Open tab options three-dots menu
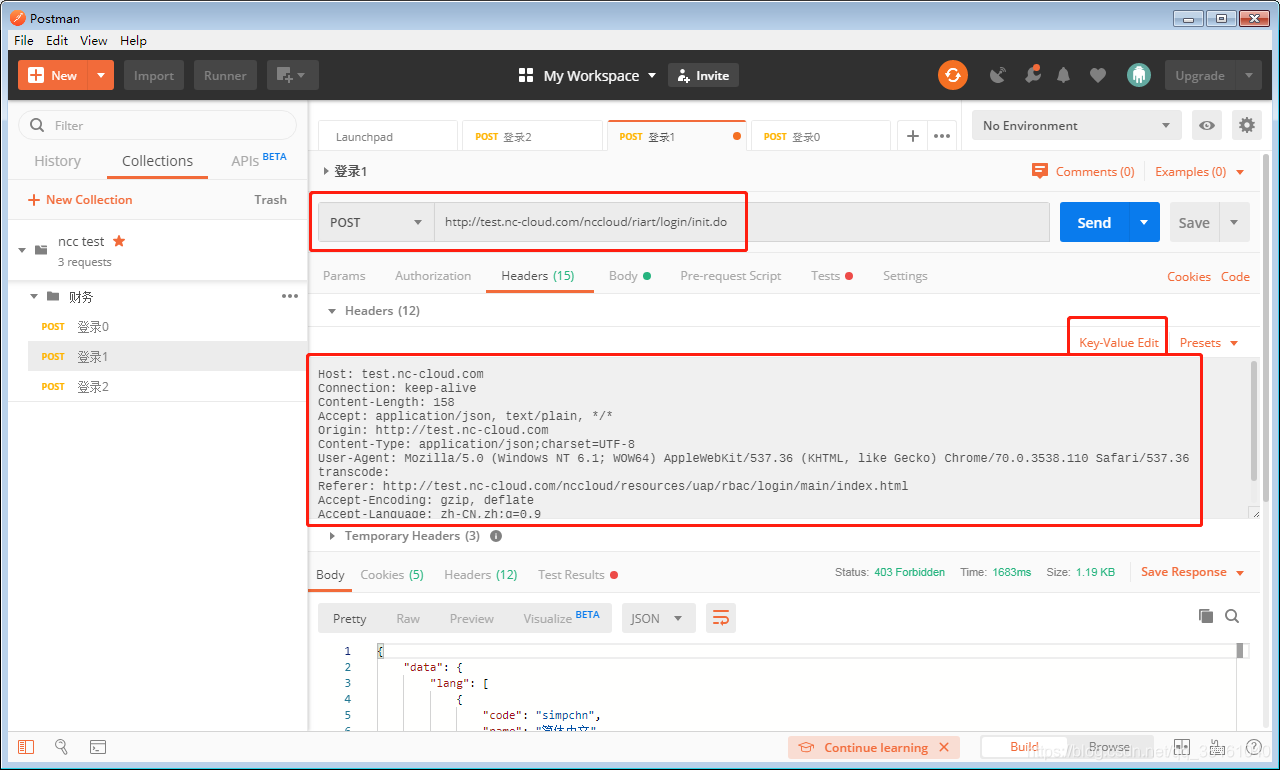Screen dimensions: 1280x770 point(942,136)
